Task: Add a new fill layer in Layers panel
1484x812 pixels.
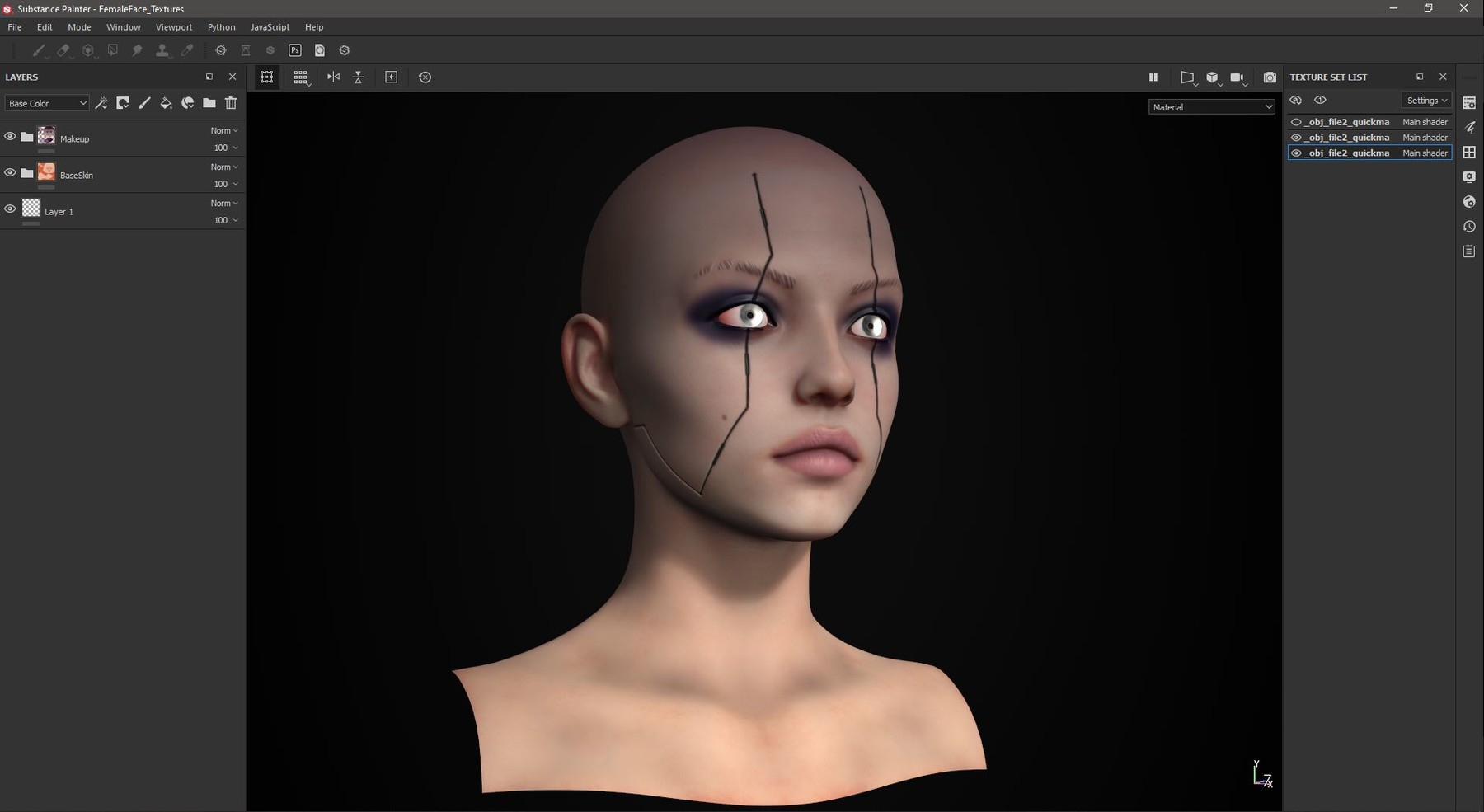Action: click(x=167, y=103)
